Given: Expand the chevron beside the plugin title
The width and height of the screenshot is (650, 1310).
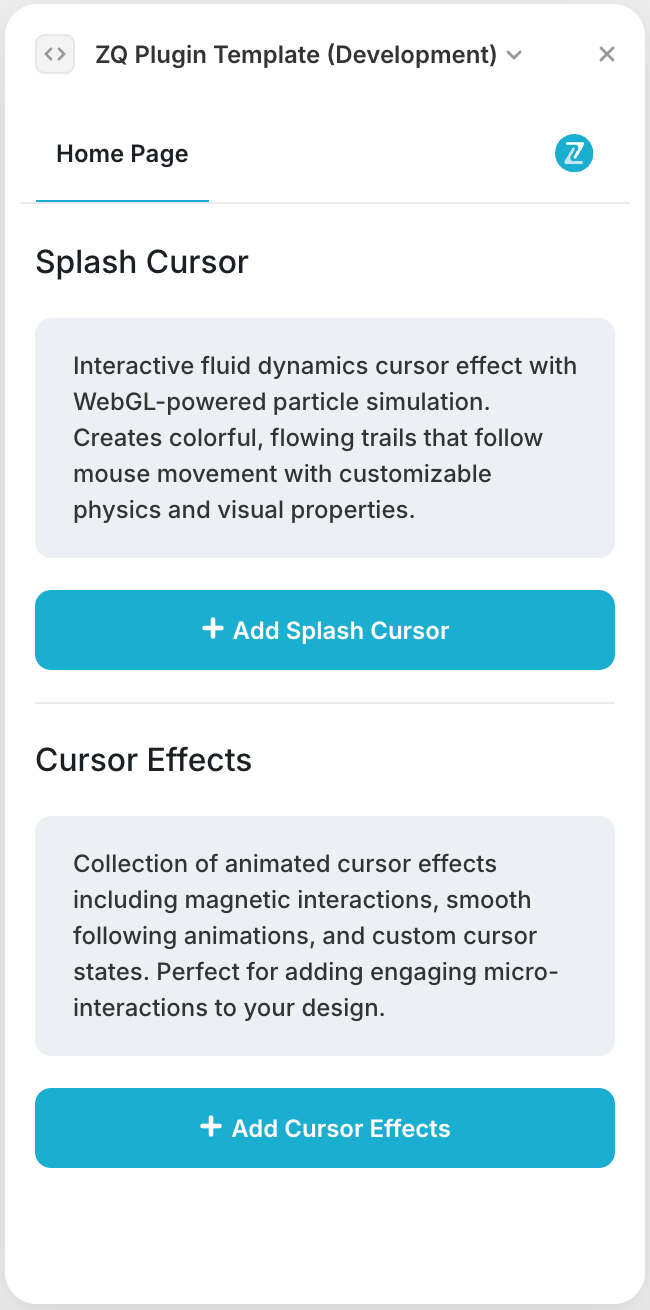Looking at the screenshot, I should pyautogui.click(x=515, y=55).
